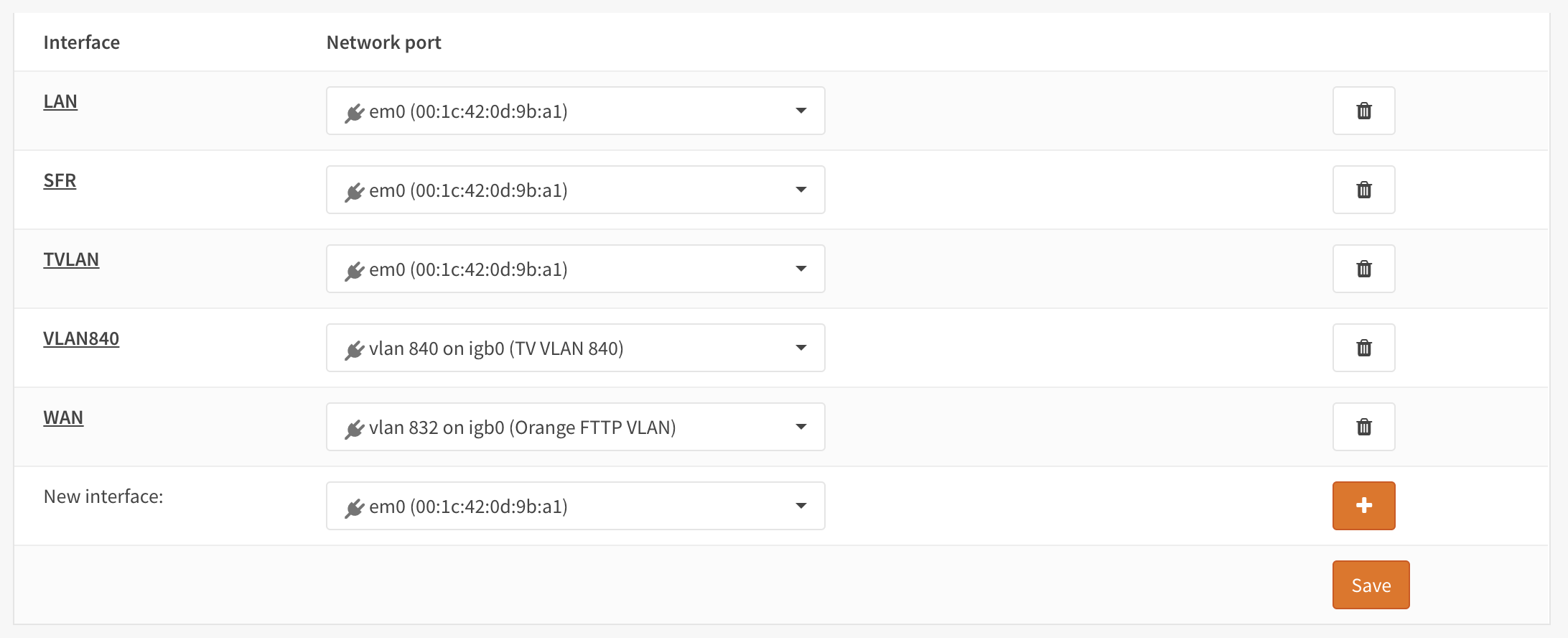
Task: Add the new interface with the plus button
Action: [1363, 505]
